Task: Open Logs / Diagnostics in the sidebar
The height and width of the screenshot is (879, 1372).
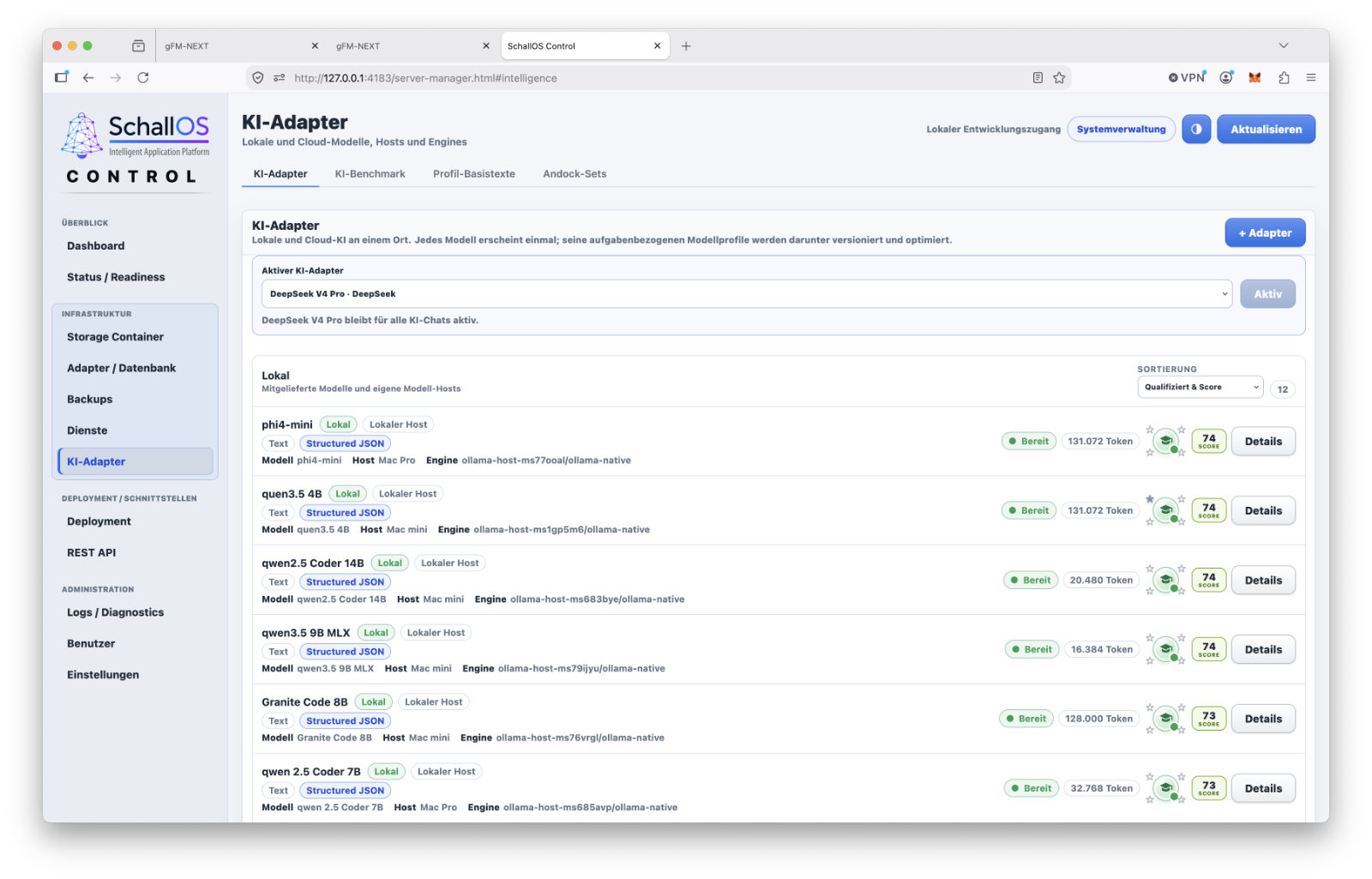Action: click(x=116, y=612)
